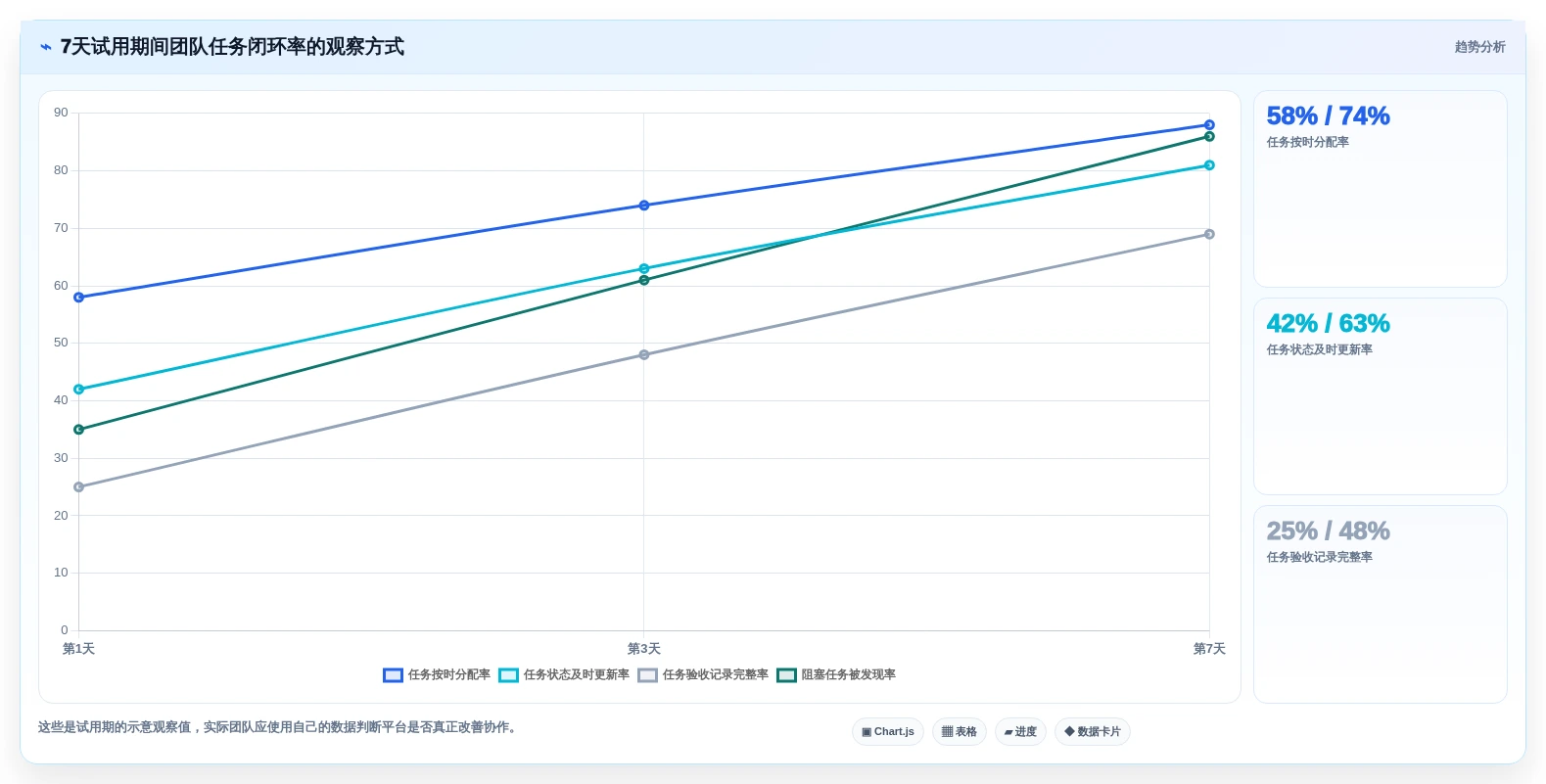1546x784 pixels.
Task: Click the footnote starting 这些是试用期的示意观察值
Action: click(x=277, y=727)
